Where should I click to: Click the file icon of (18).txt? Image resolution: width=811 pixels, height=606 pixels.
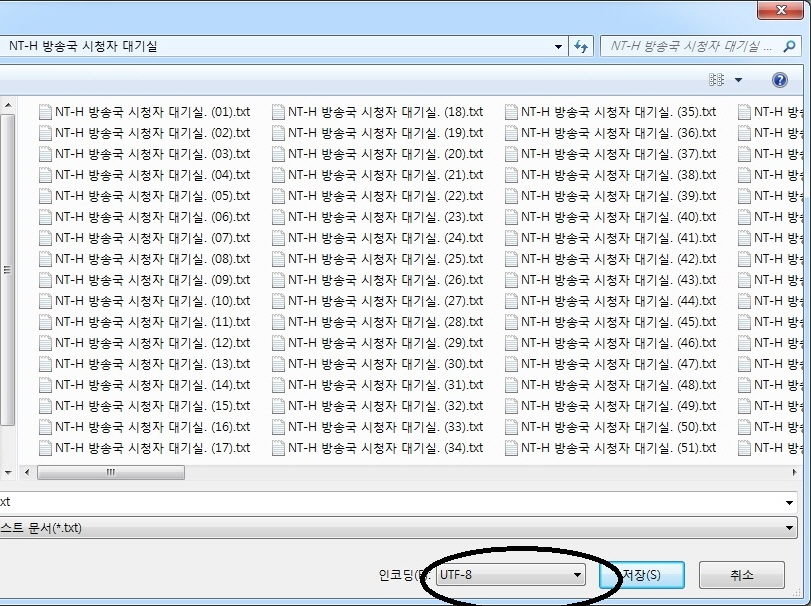[278, 112]
